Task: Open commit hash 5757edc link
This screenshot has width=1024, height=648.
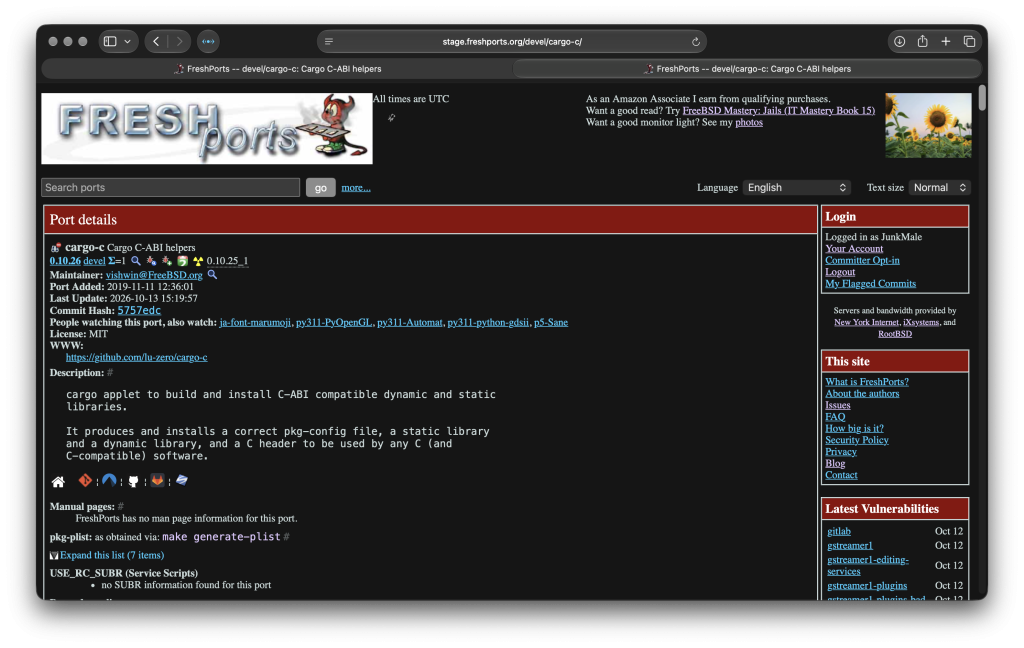Action: point(139,310)
